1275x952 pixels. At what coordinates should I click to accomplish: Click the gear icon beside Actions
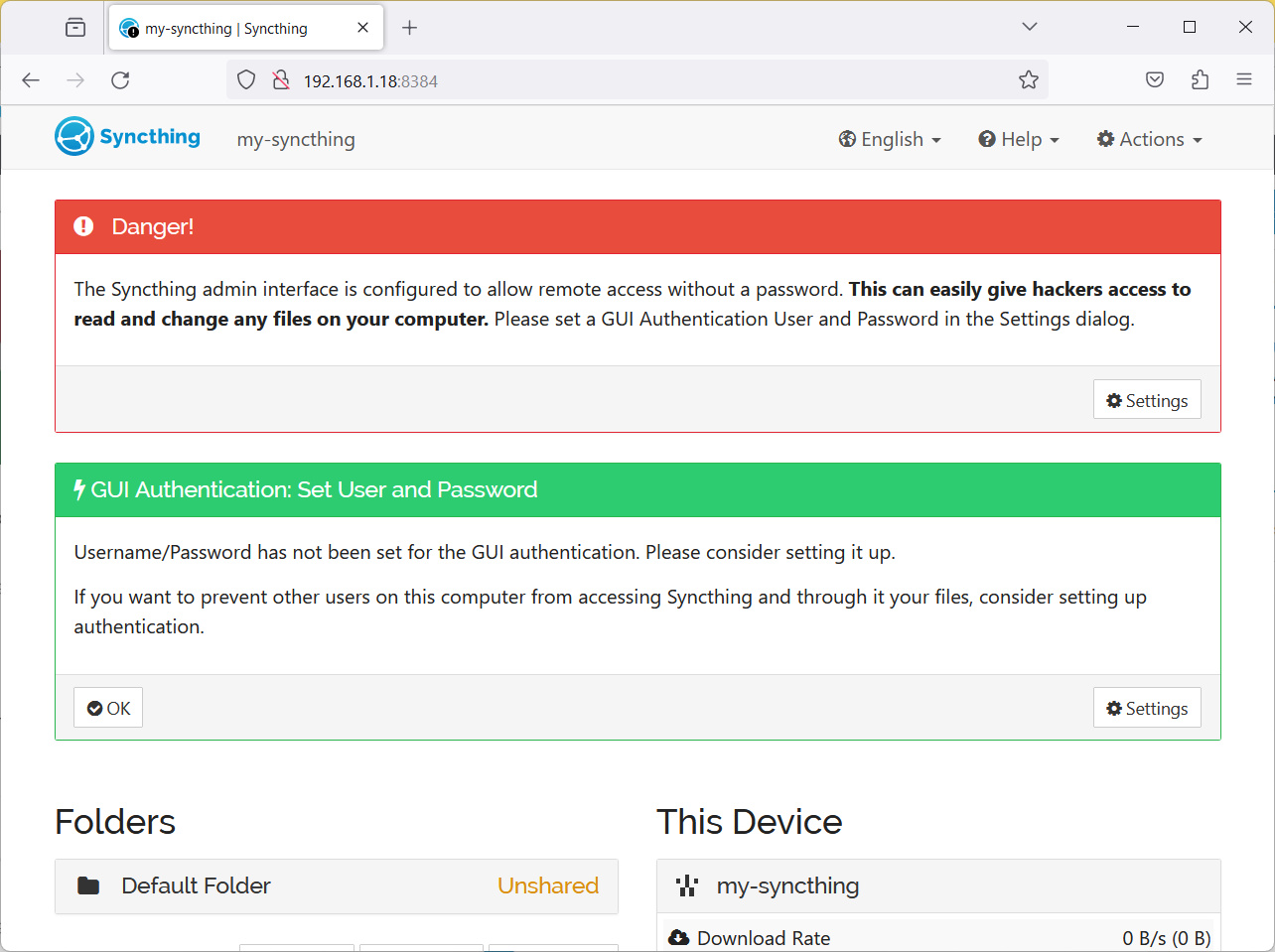click(x=1105, y=139)
